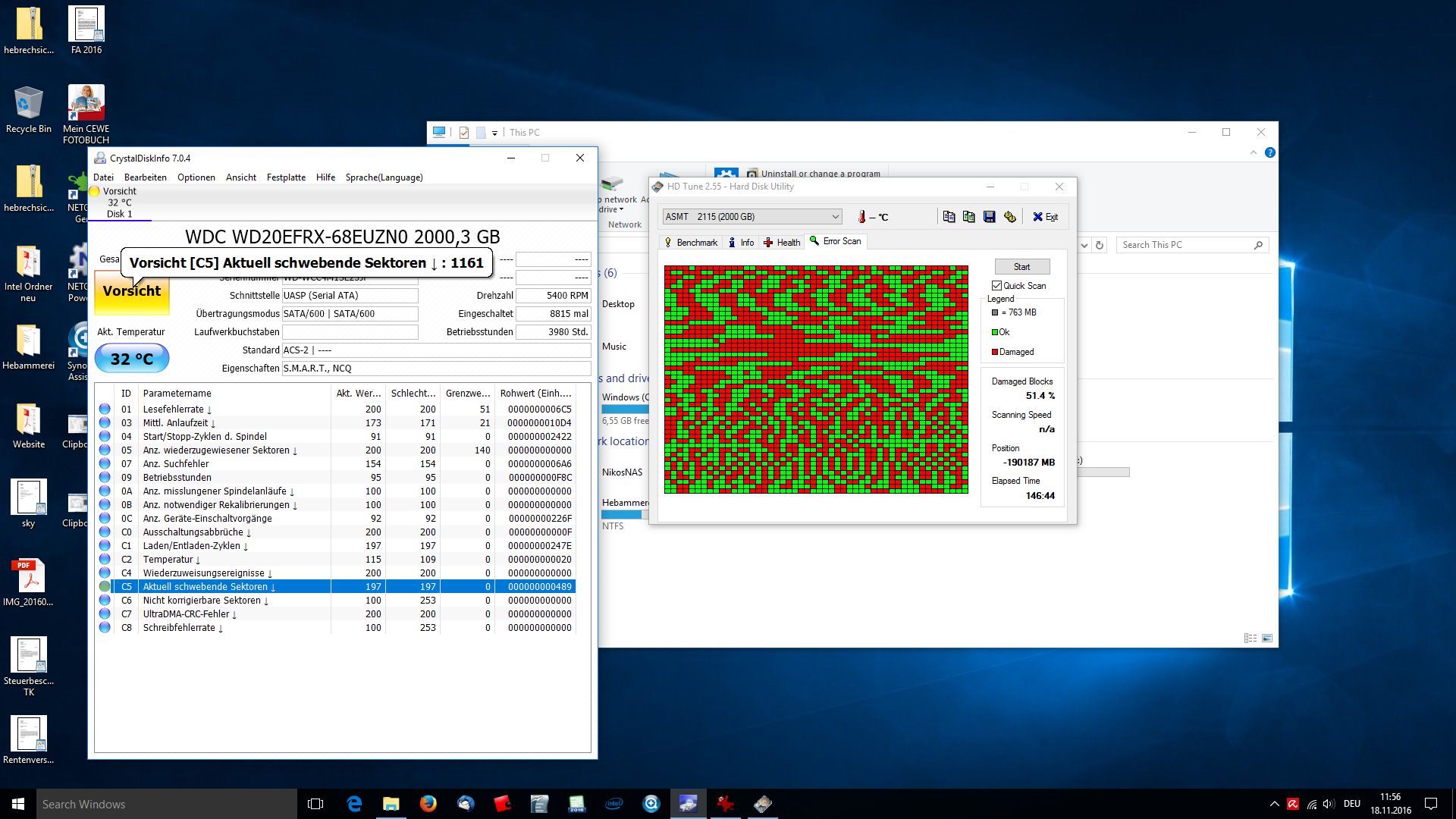
Task: Click the Exit button in HD Tune
Action: (1045, 217)
